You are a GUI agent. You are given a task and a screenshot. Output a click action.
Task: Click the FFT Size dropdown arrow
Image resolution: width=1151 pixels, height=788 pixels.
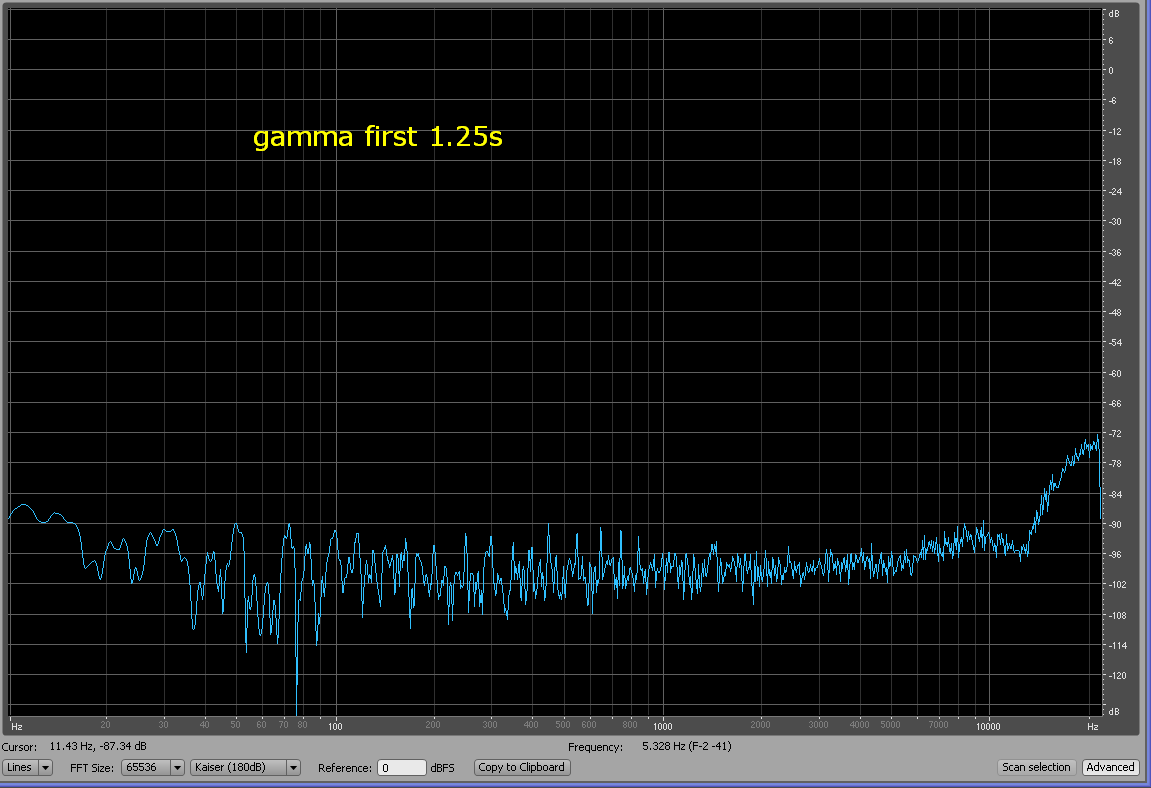pos(177,767)
